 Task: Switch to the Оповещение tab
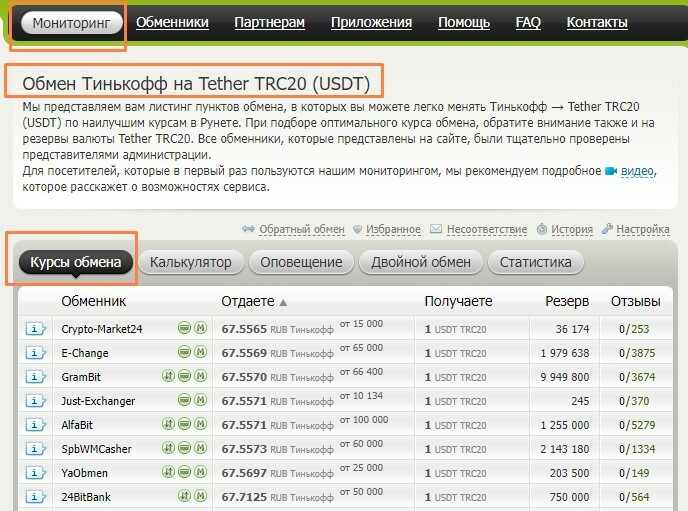(301, 262)
